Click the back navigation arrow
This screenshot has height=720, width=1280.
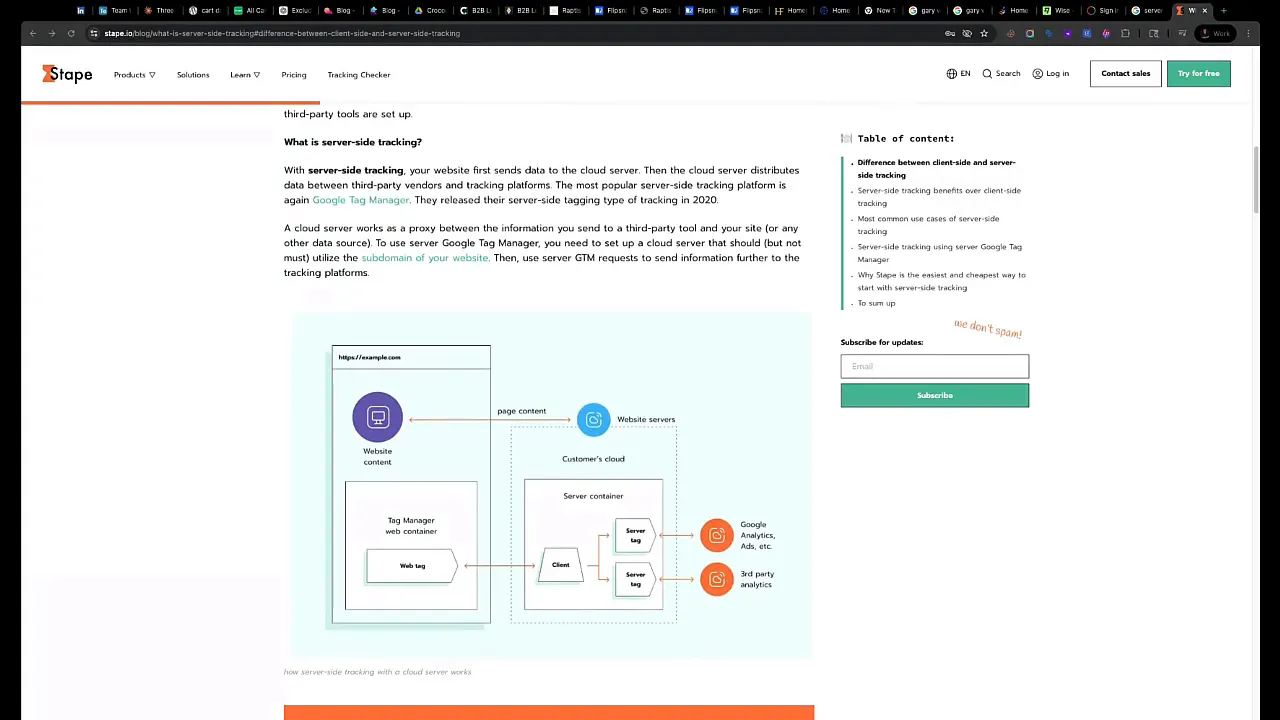[x=32, y=33]
